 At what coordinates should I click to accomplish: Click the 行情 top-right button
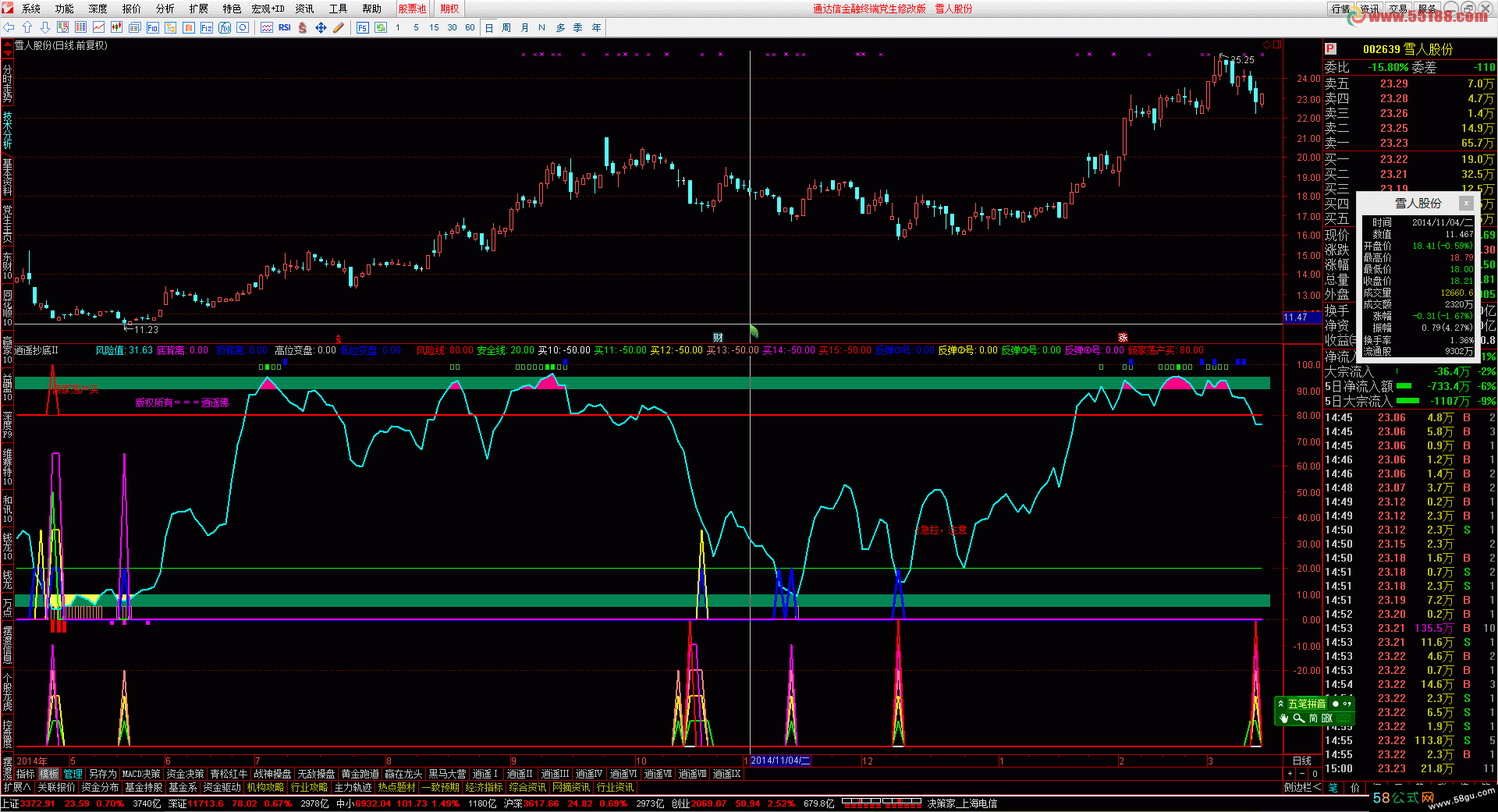coord(1340,9)
